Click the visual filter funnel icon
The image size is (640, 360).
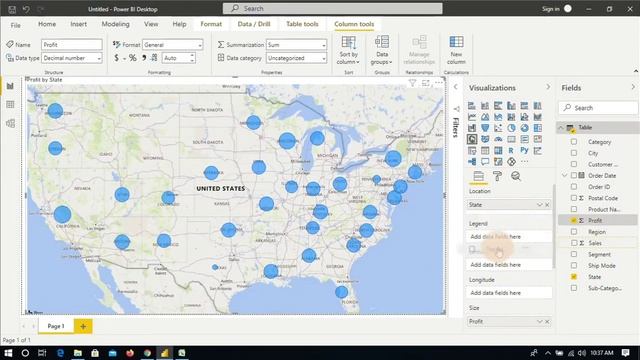pyautogui.click(x=412, y=83)
